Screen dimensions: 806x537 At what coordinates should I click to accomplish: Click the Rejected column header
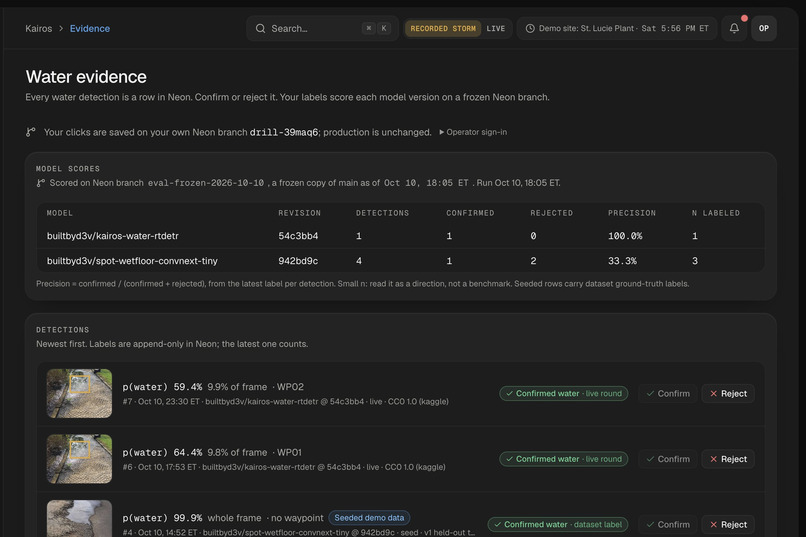[552, 213]
